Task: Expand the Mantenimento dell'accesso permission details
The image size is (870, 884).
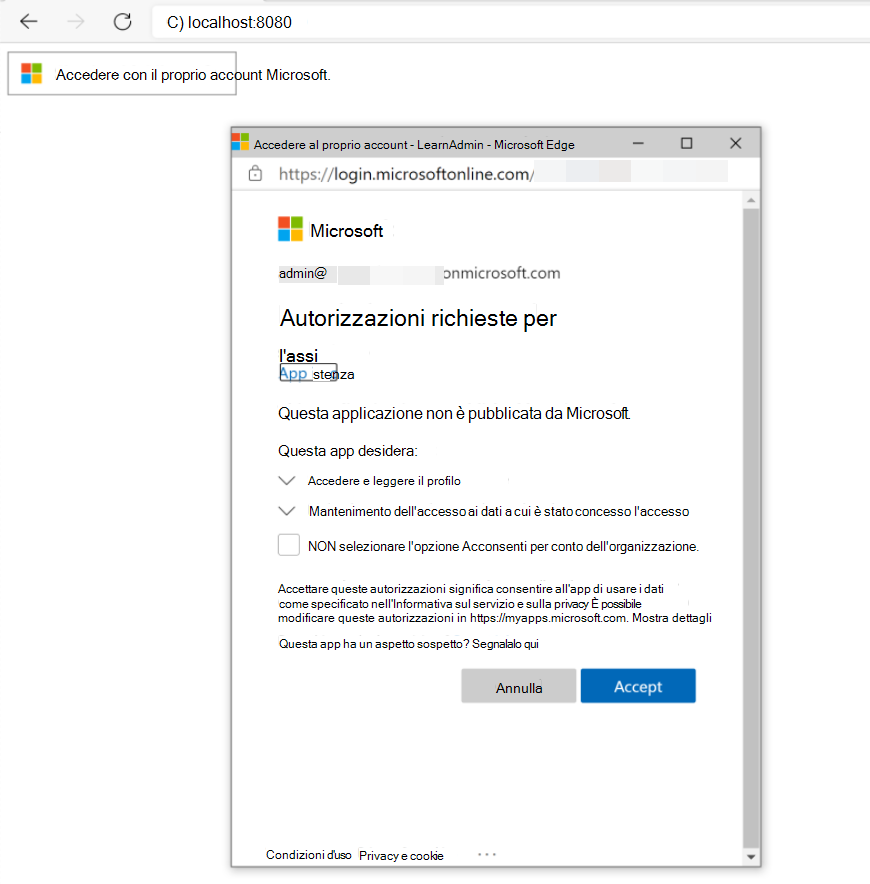Action: pos(287,510)
